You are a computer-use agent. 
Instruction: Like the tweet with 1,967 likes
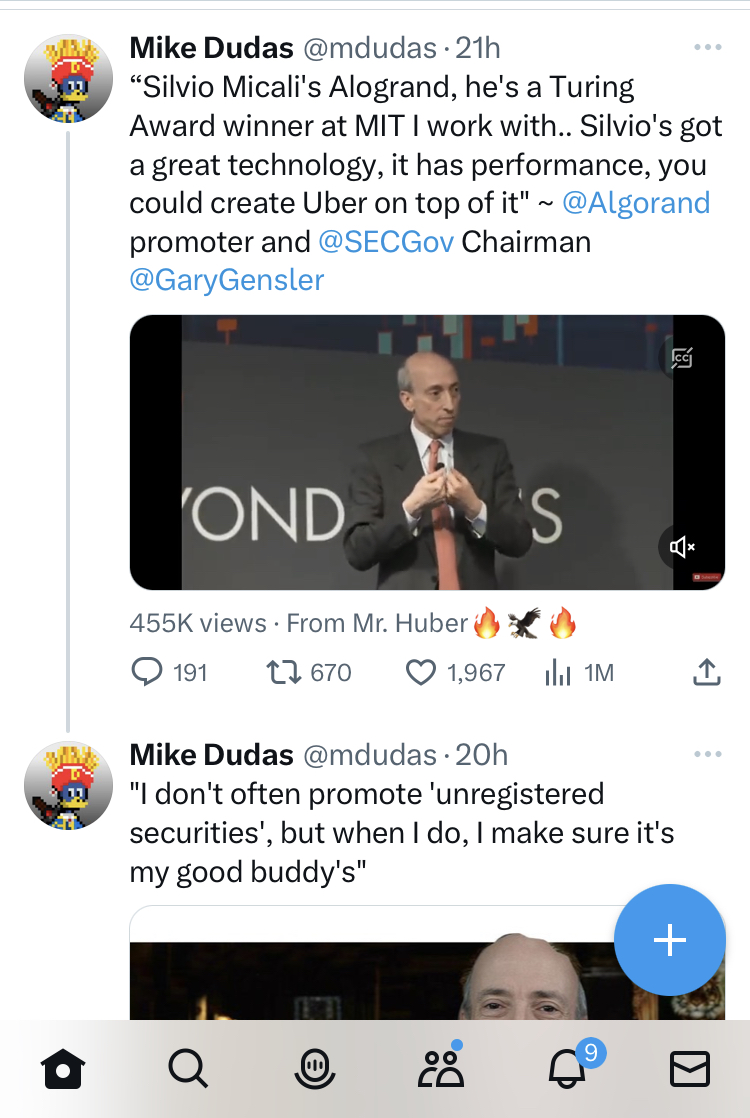[x=421, y=672]
